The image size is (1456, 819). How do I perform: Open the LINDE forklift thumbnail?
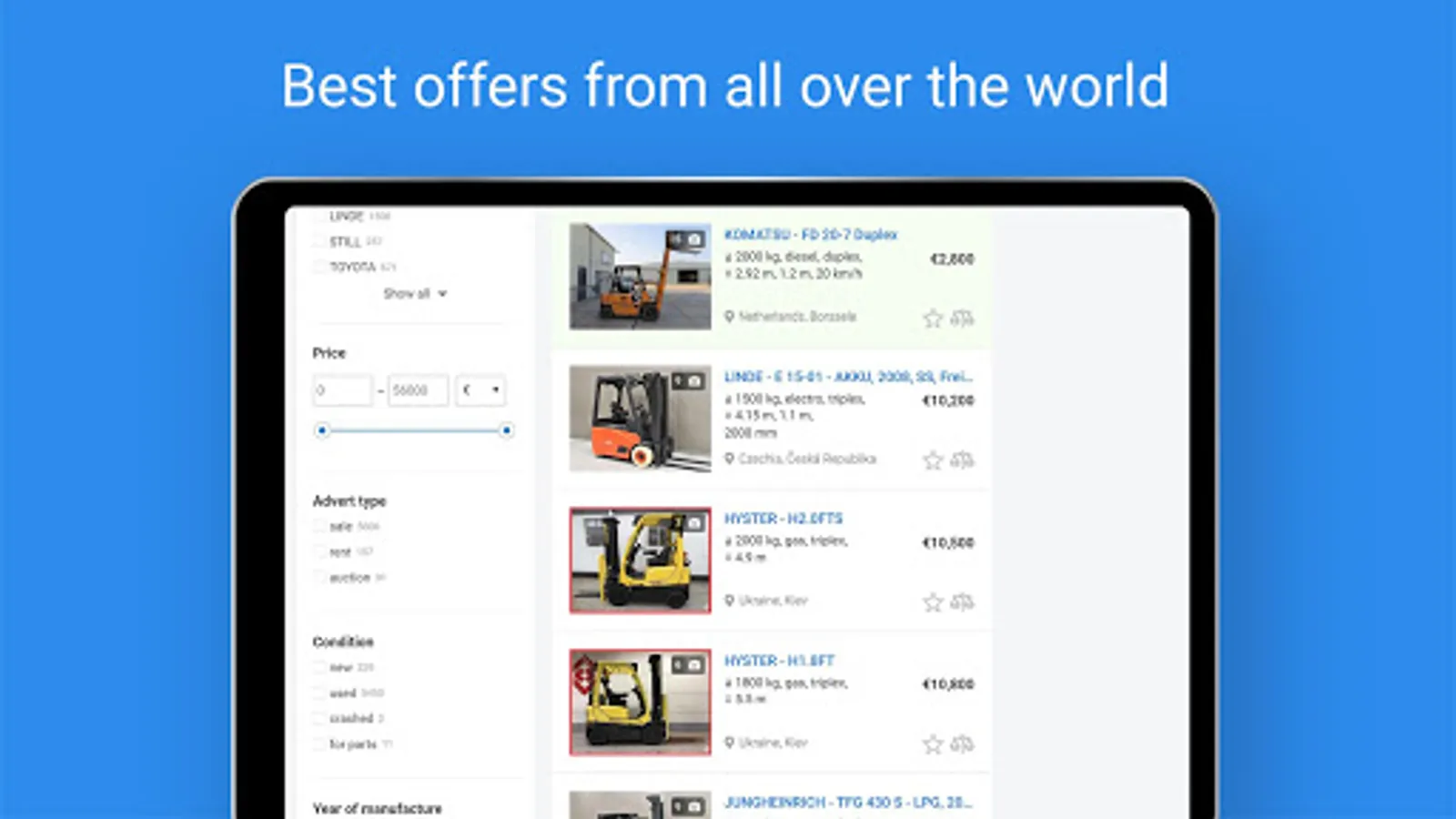pyautogui.click(x=640, y=418)
